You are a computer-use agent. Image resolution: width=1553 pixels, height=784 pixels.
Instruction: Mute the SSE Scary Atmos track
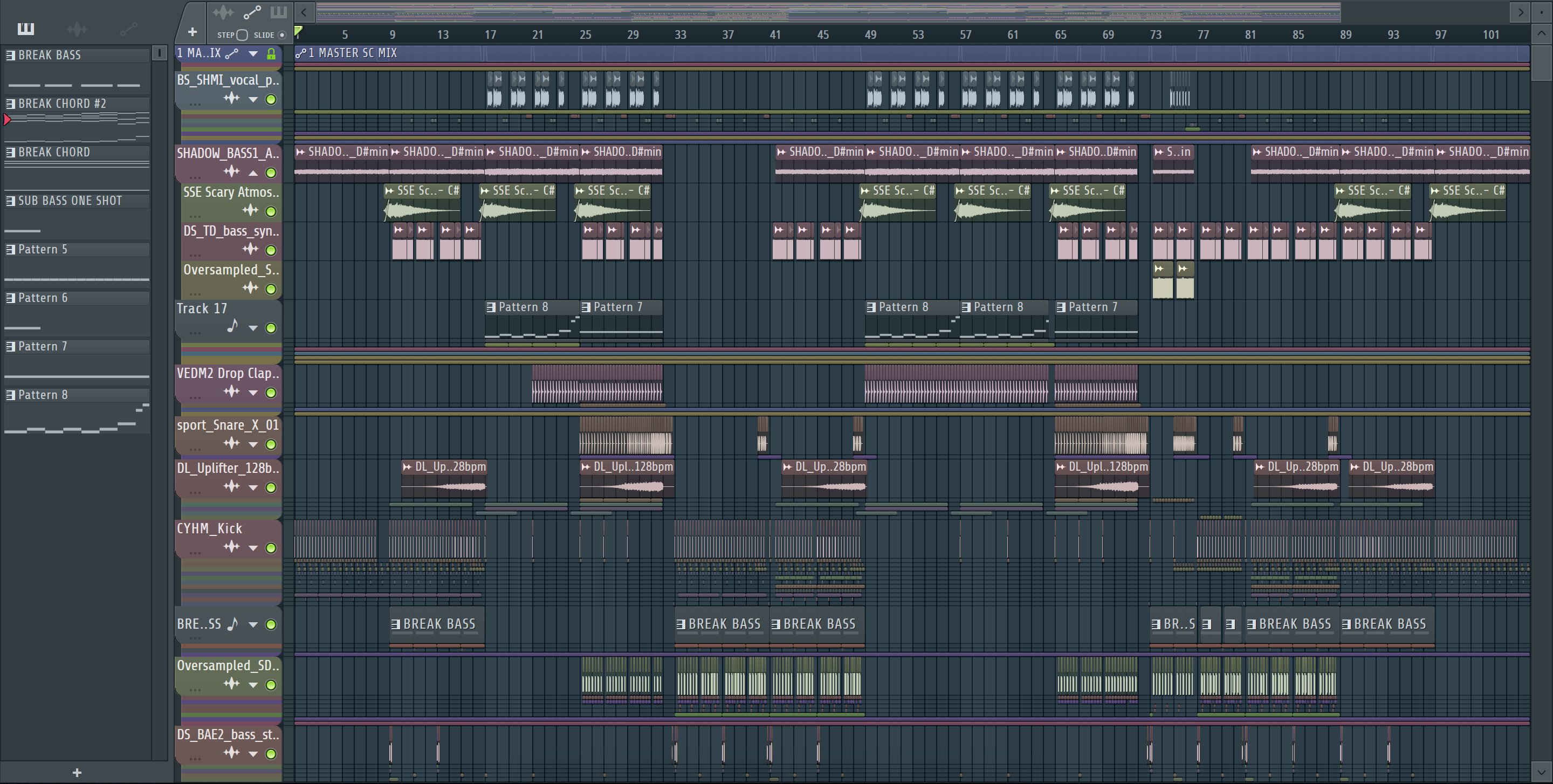(x=271, y=211)
